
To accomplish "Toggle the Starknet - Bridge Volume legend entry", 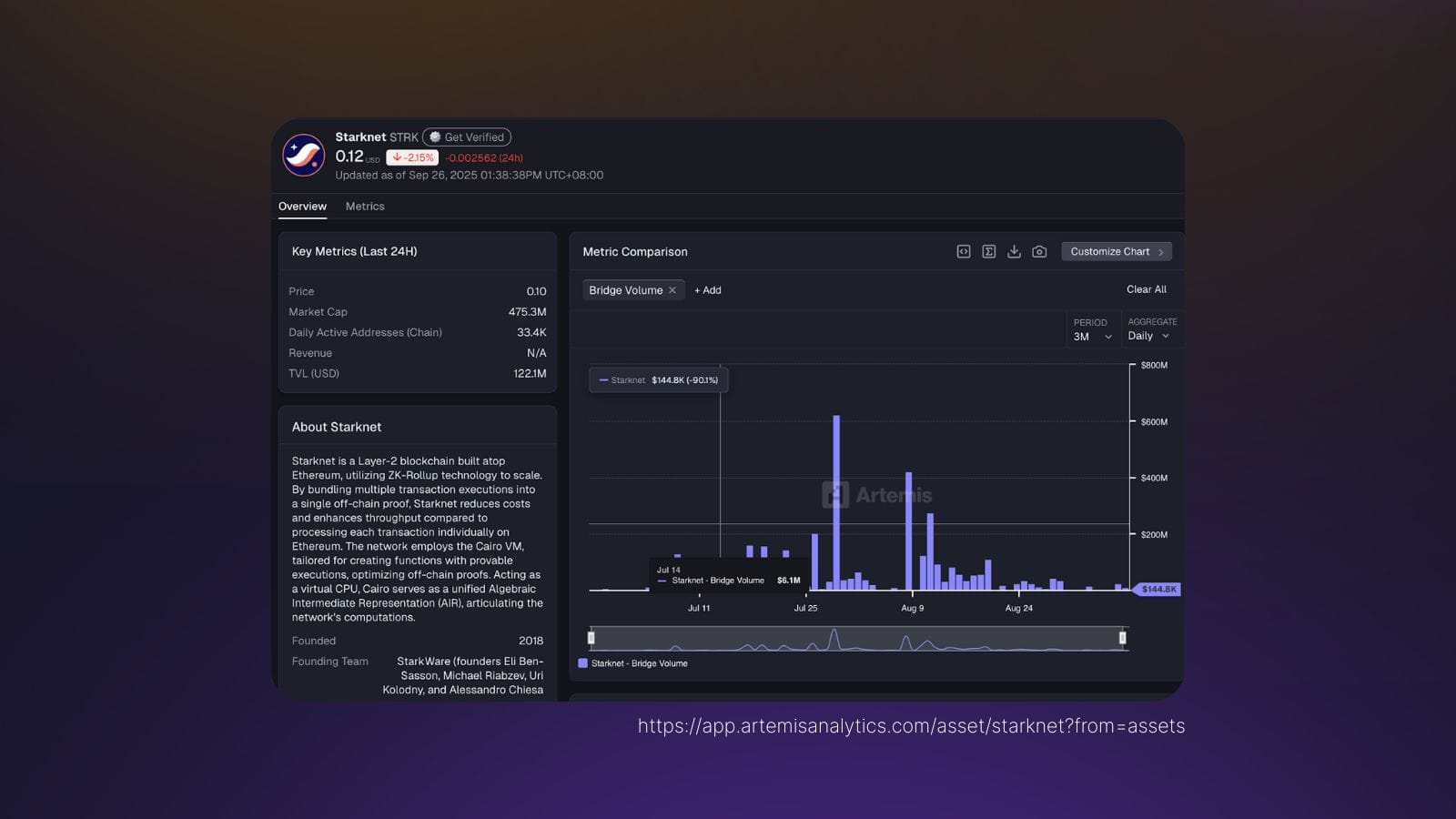I will 640,663.
